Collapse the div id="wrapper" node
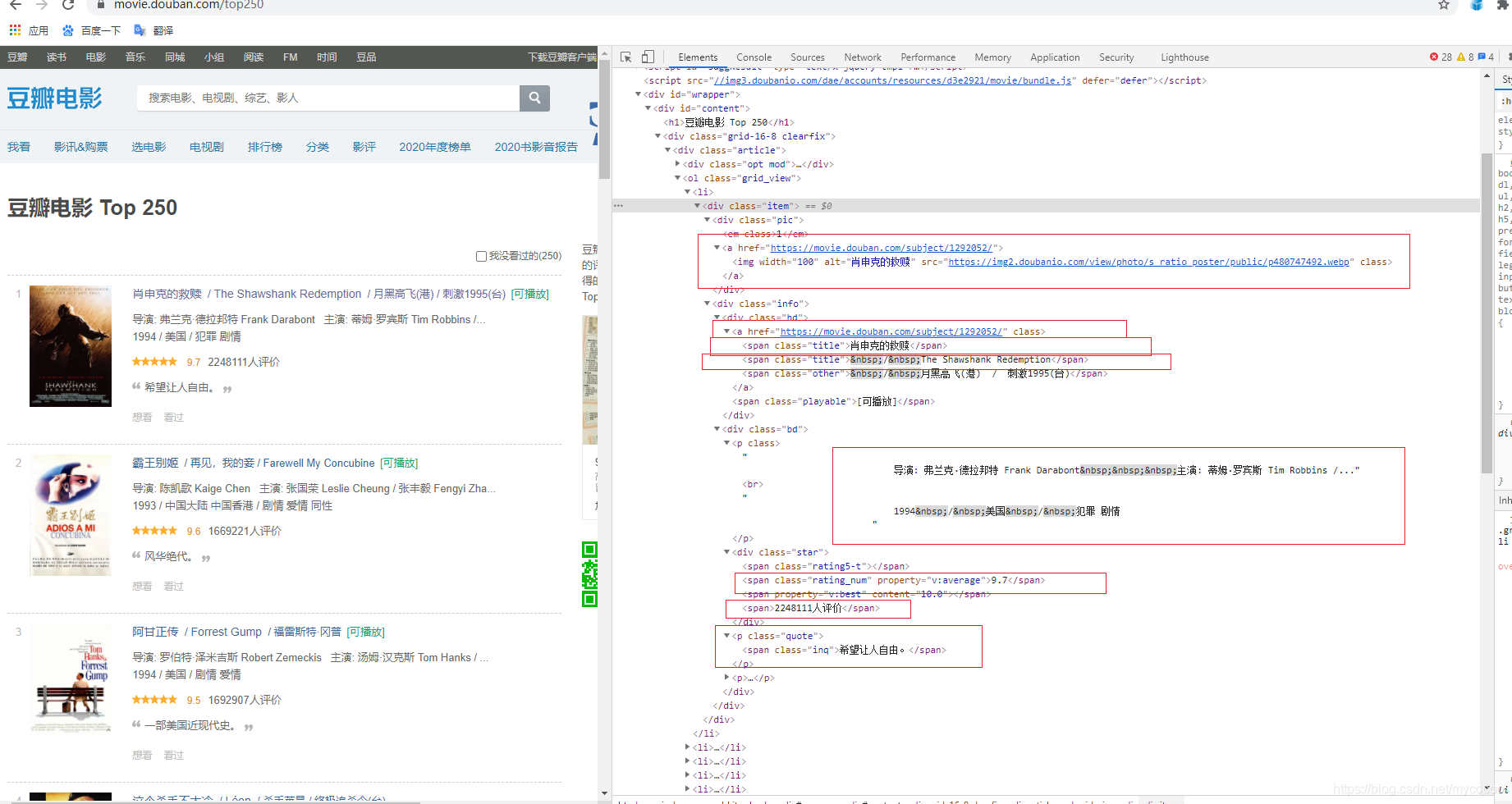The height and width of the screenshot is (804, 1512). pyautogui.click(x=639, y=94)
